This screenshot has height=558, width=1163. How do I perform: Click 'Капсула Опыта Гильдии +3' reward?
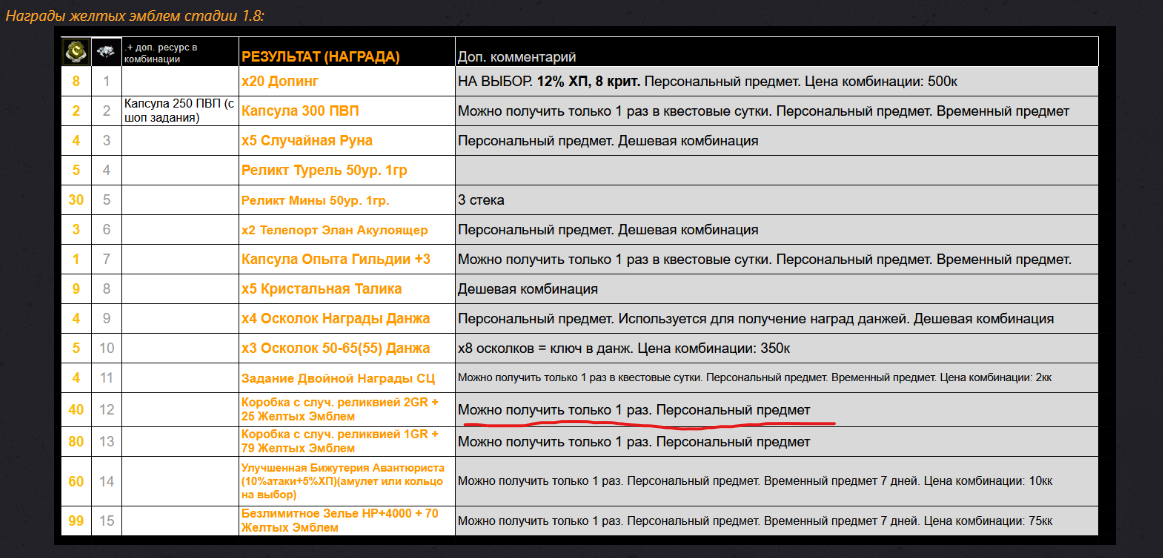[x=335, y=259]
